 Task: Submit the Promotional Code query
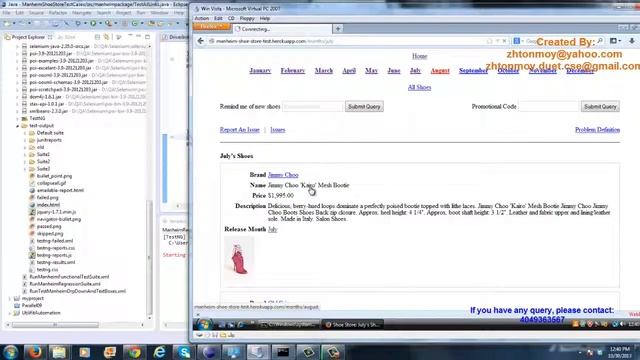click(x=600, y=107)
